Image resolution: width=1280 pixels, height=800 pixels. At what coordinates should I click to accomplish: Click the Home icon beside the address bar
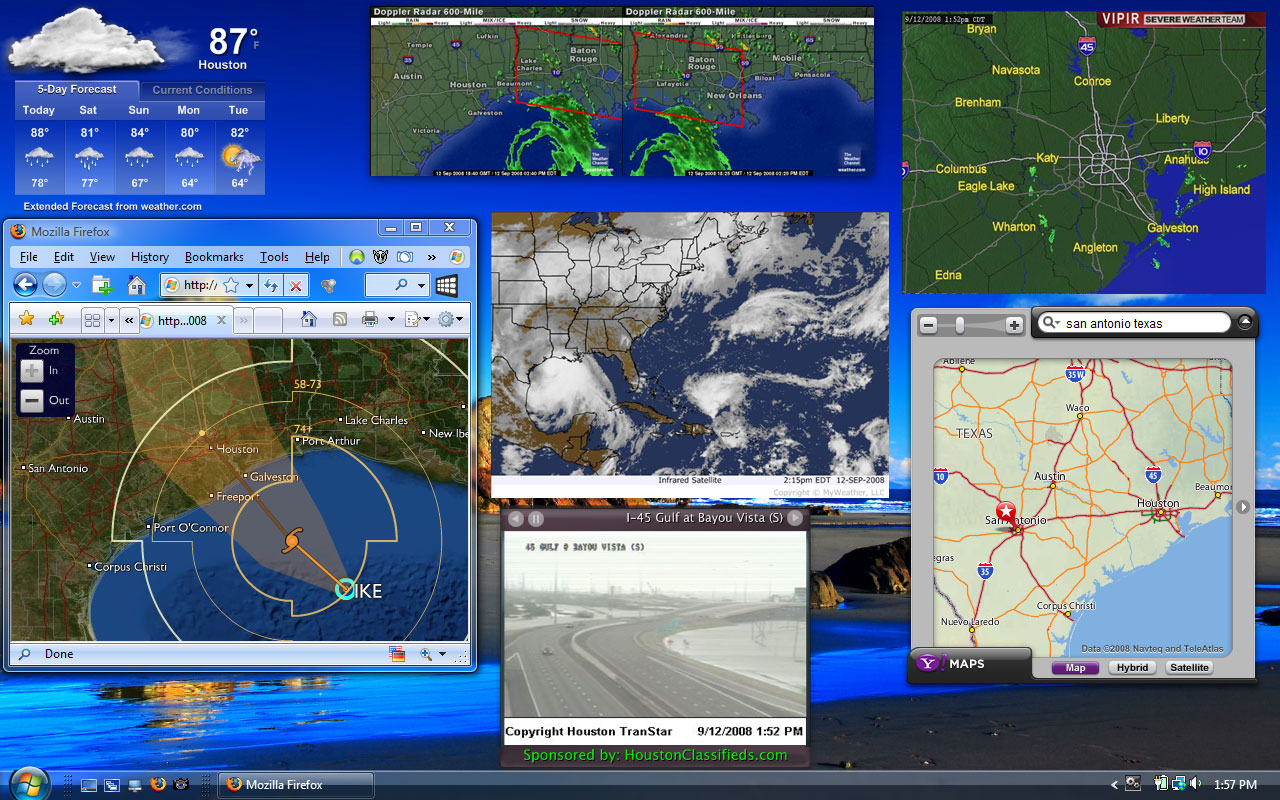pyautogui.click(x=137, y=286)
